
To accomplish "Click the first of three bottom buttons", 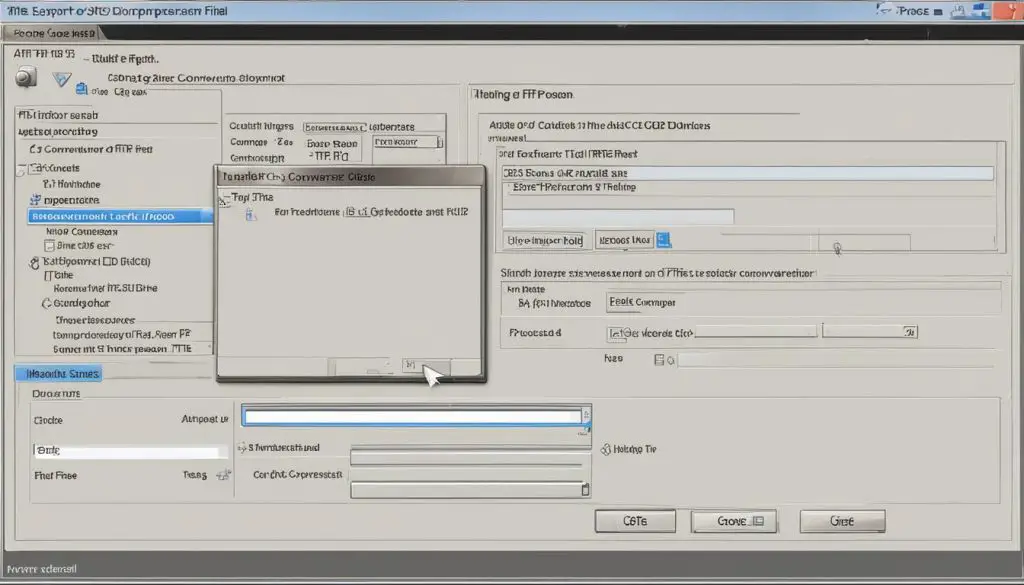I will click(635, 521).
